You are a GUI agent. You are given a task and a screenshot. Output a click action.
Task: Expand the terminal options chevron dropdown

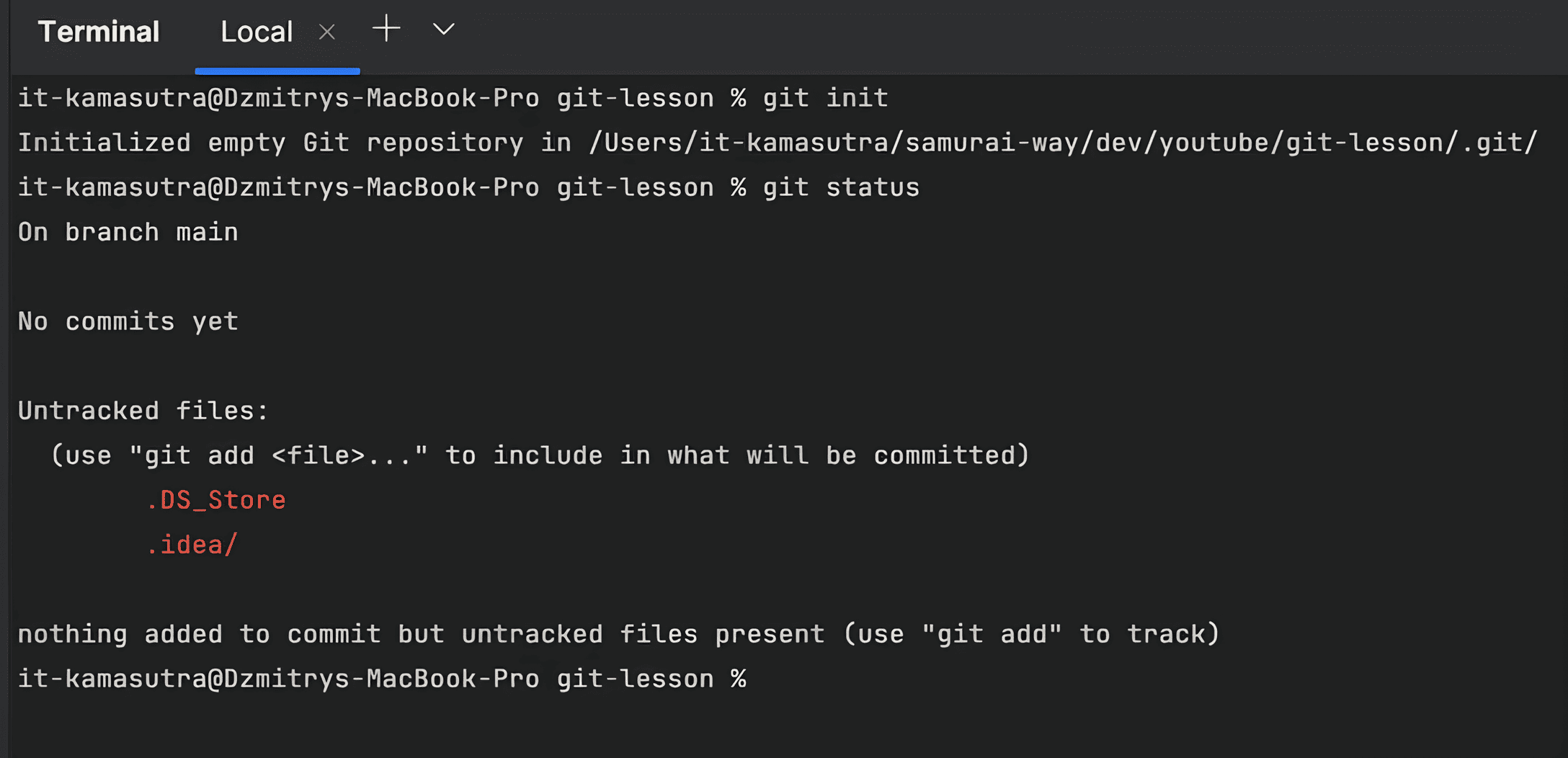[443, 30]
